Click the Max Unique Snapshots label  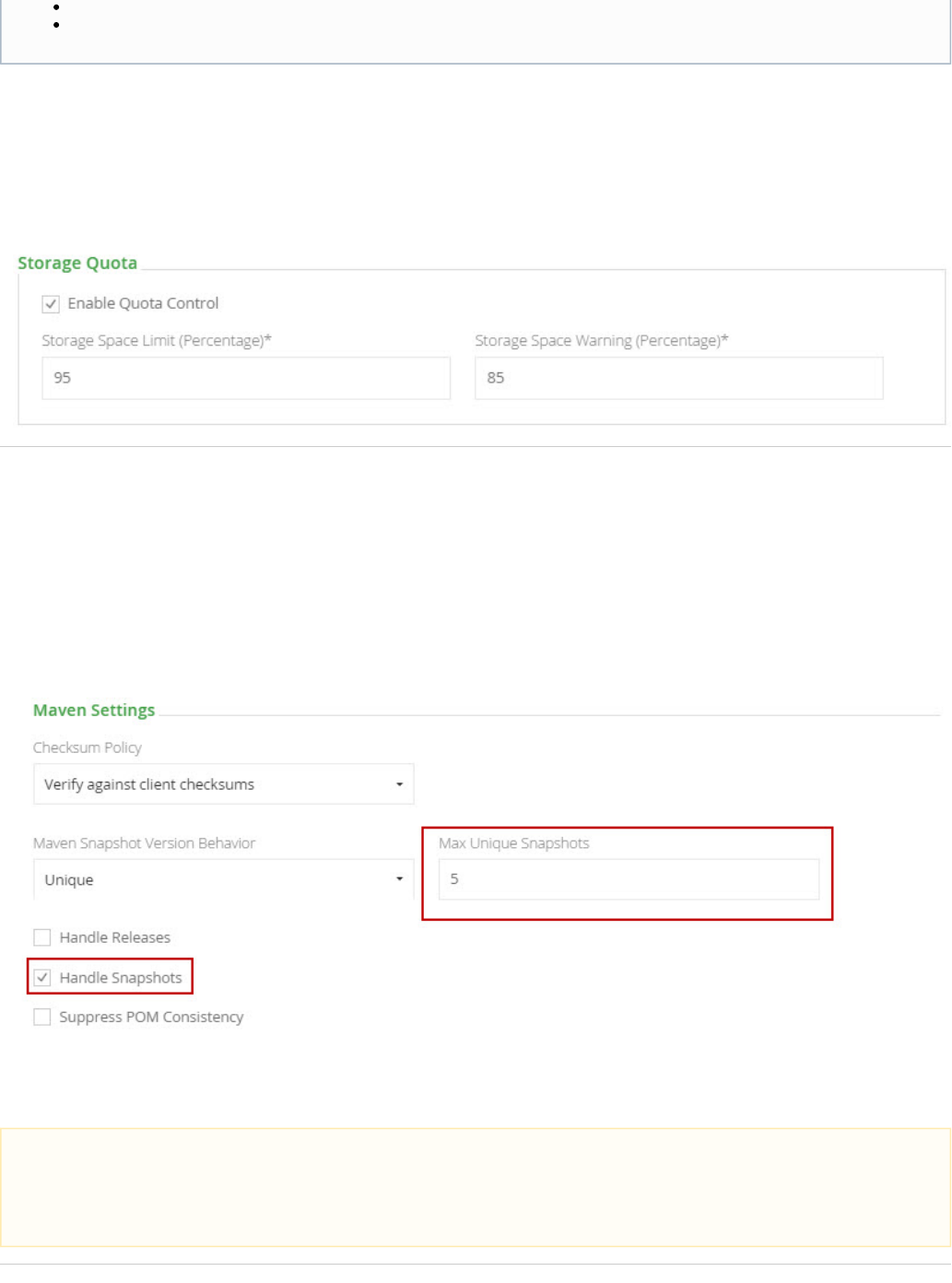coord(513,843)
